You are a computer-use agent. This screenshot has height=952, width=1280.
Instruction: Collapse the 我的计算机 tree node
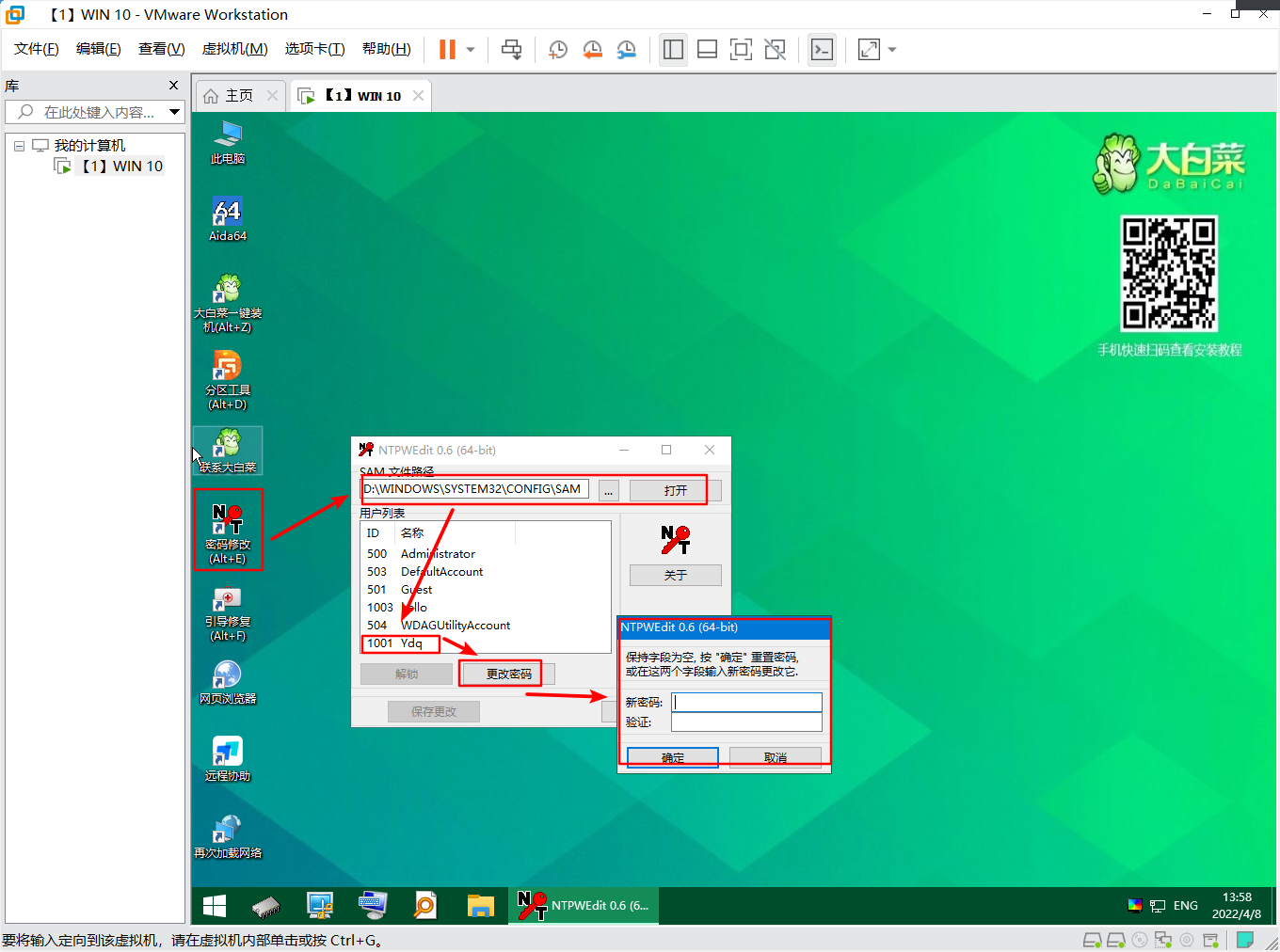(19, 146)
